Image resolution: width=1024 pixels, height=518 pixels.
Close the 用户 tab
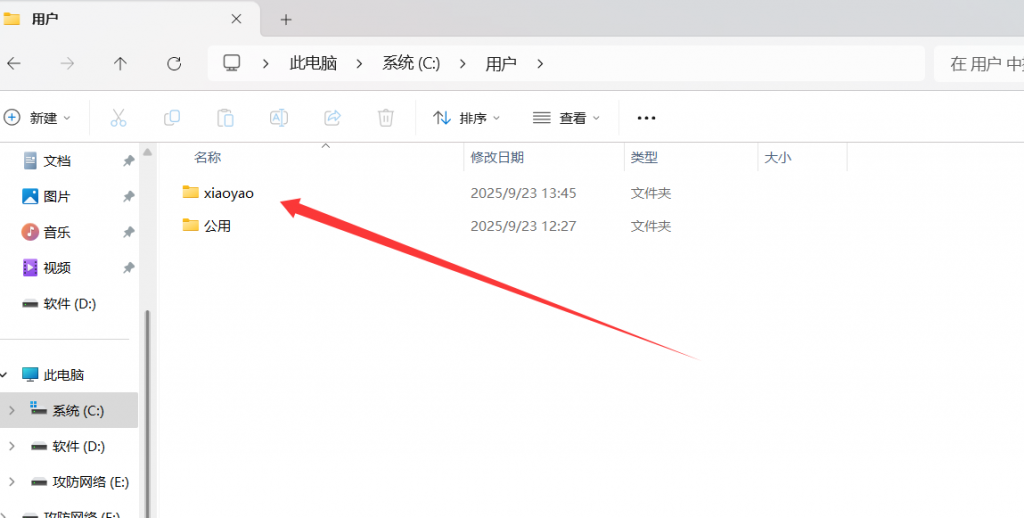[x=236, y=19]
